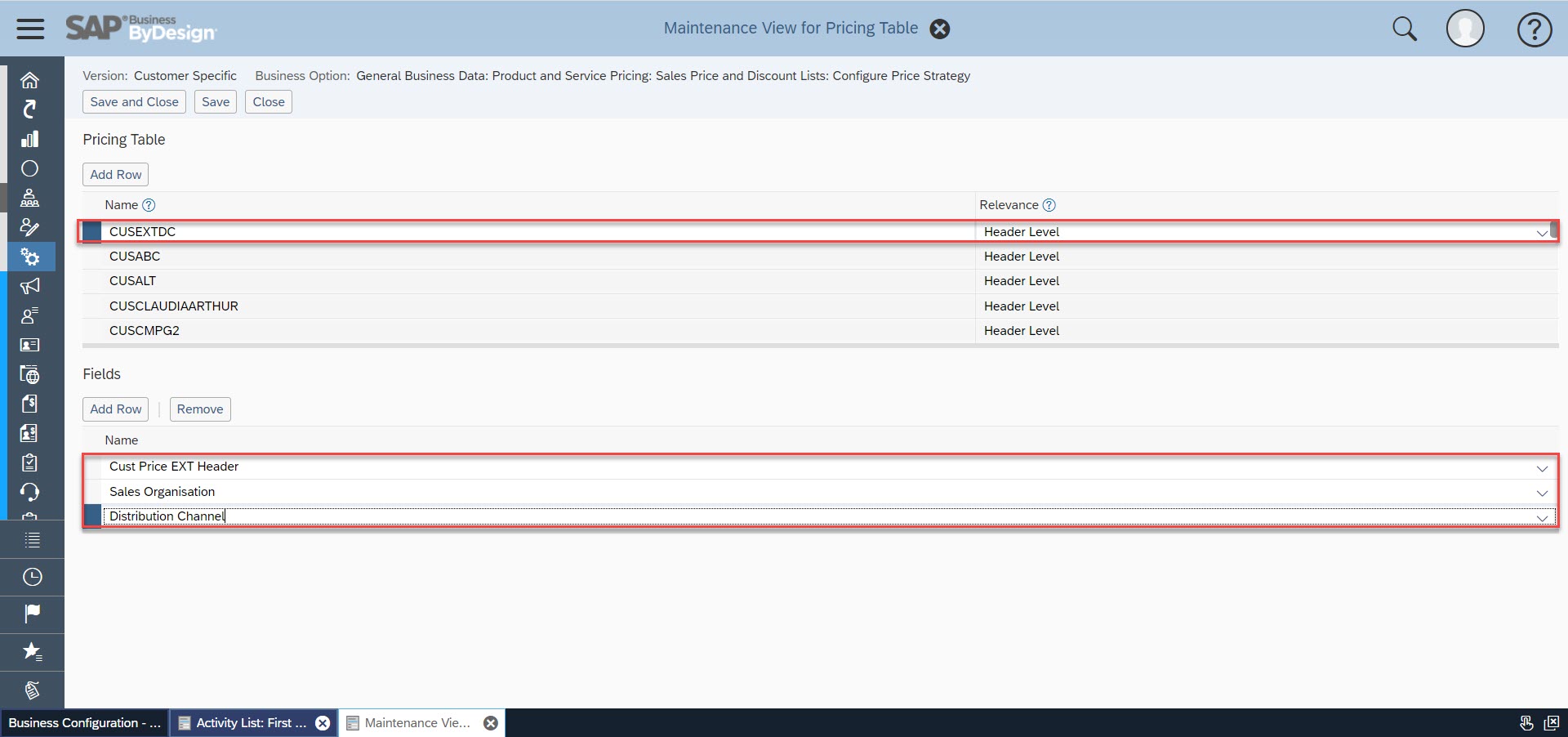Open the flag icon in sidebar
Screen dimensions: 1568x737
pos(32,614)
